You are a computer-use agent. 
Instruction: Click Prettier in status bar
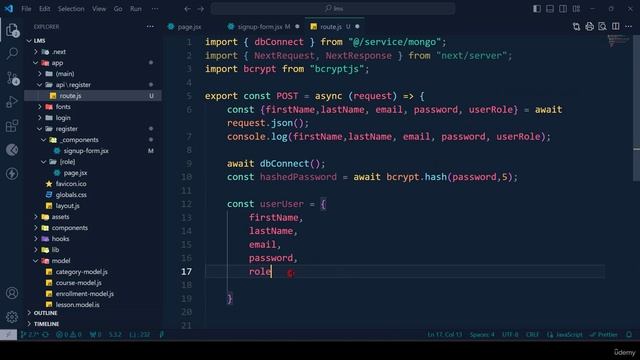click(604, 335)
